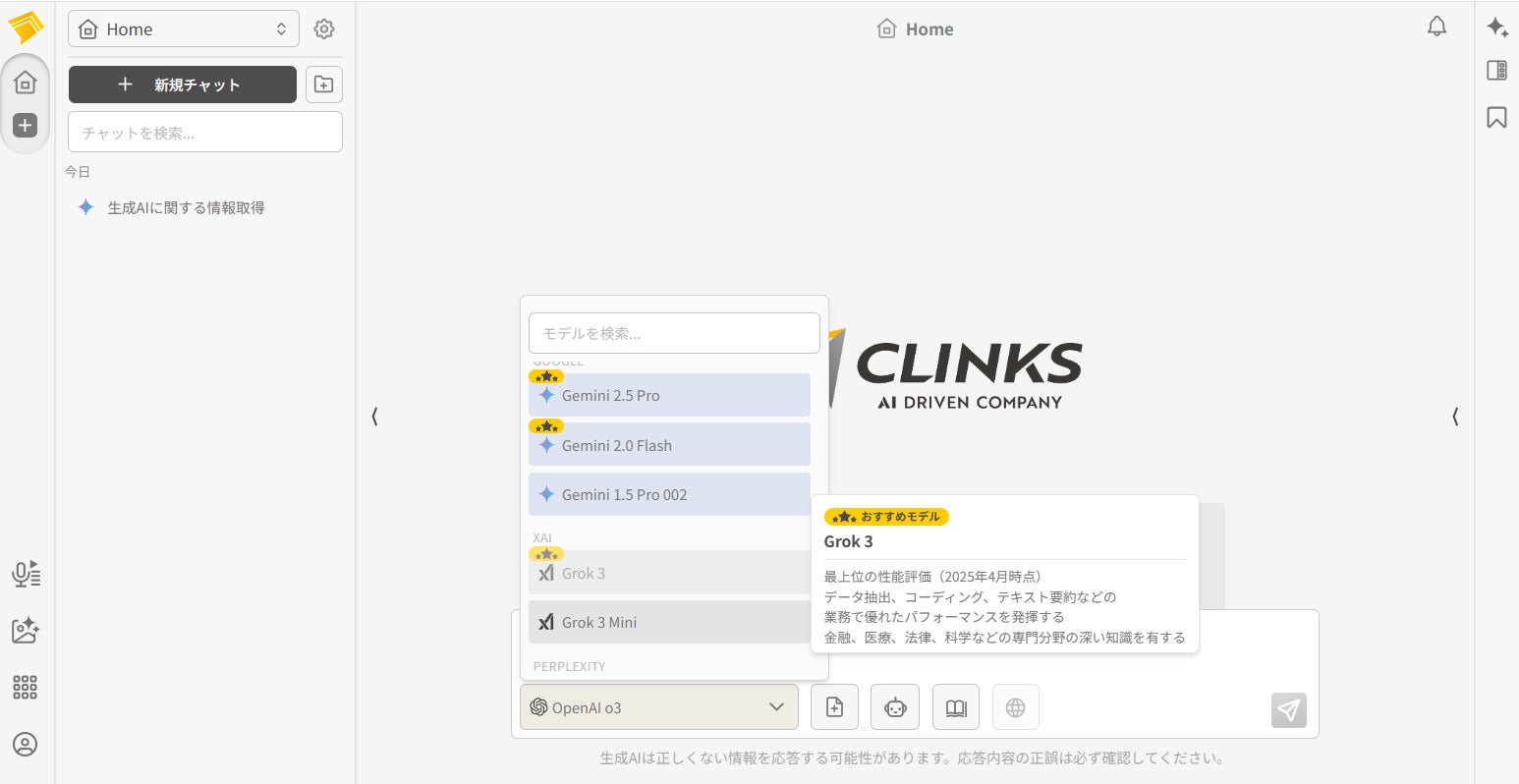1519x784 pixels.
Task: Collapse the left sidebar with the chevron
Action: tap(374, 417)
